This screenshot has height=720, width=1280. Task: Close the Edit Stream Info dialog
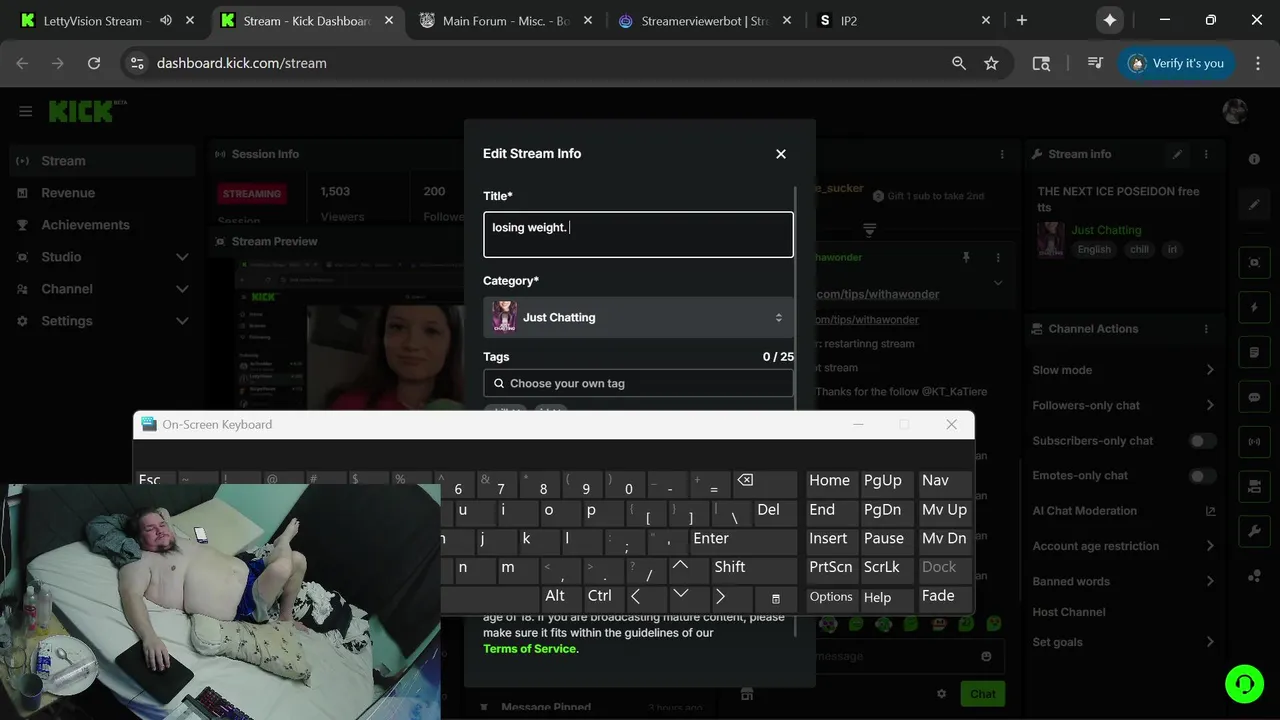[781, 154]
